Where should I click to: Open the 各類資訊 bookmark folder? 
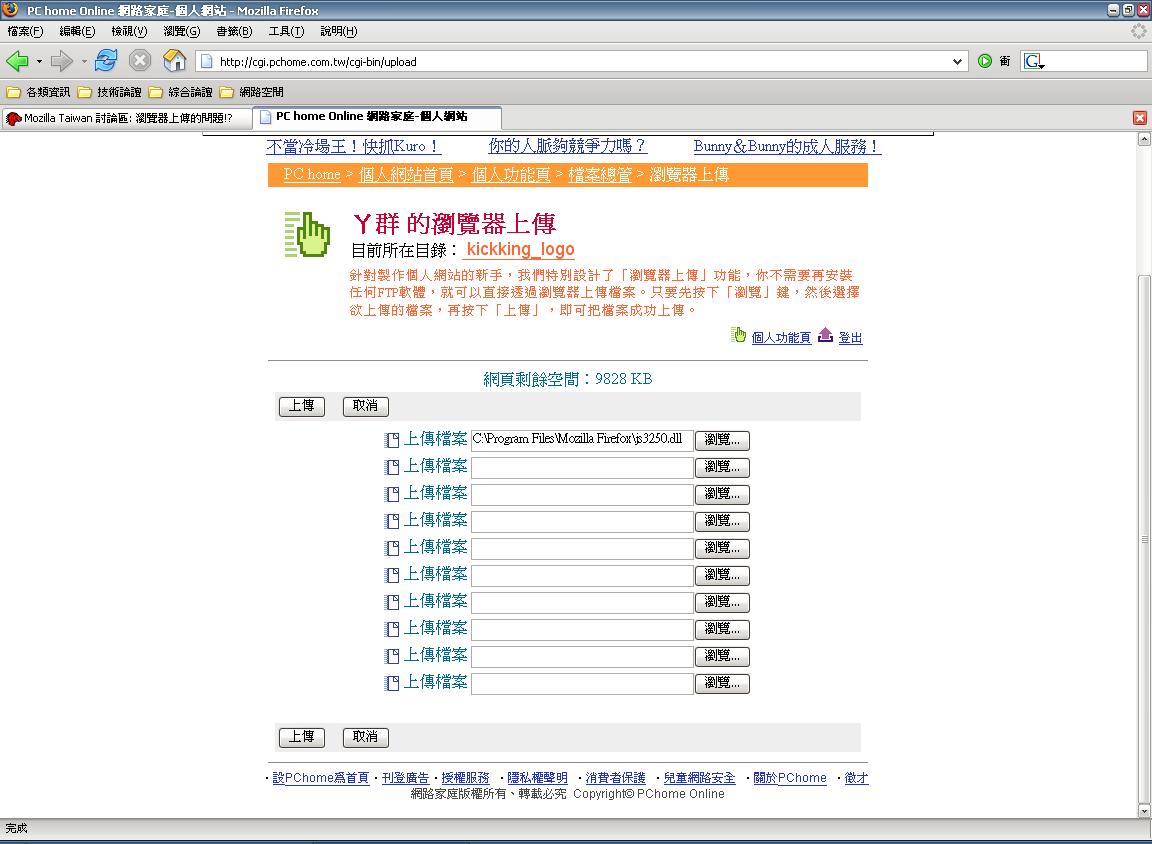39,92
